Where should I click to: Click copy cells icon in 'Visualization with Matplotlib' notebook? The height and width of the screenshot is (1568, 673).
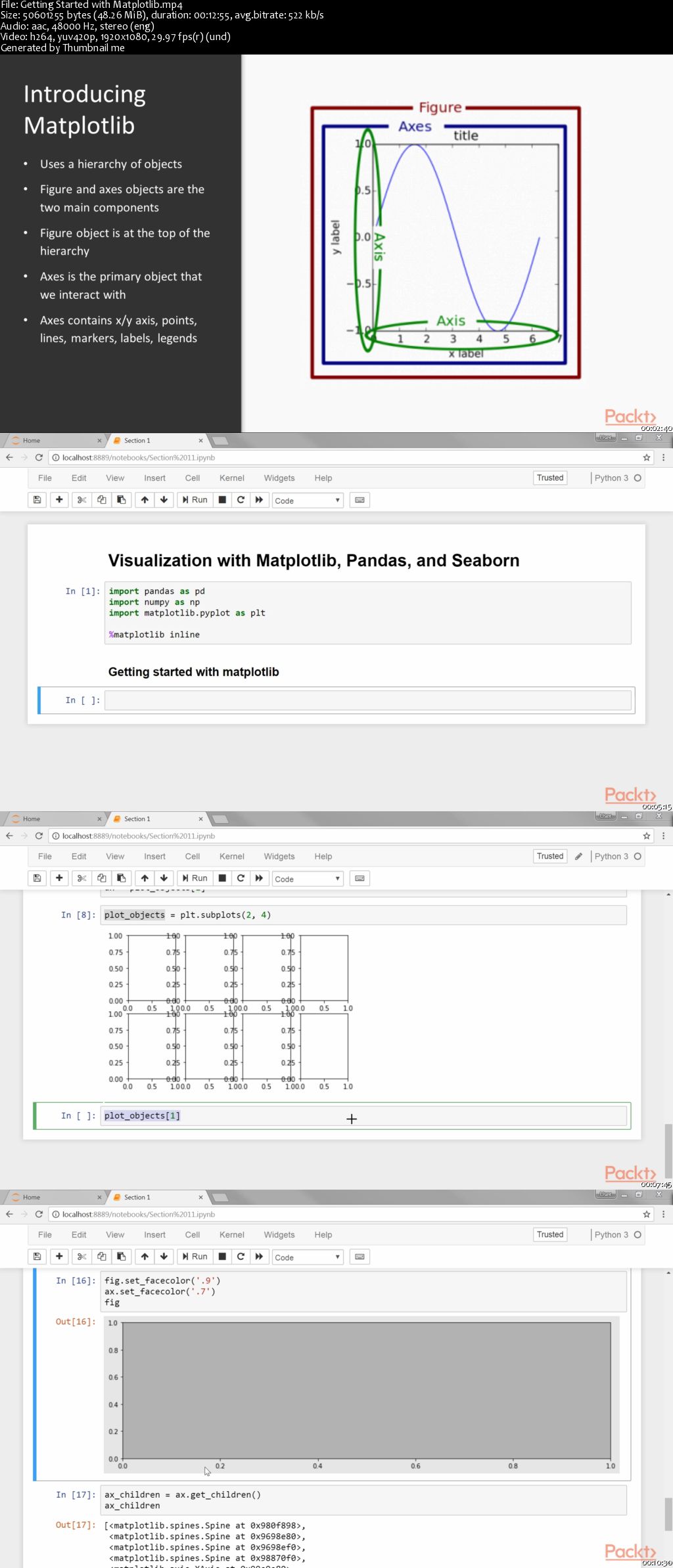(101, 500)
